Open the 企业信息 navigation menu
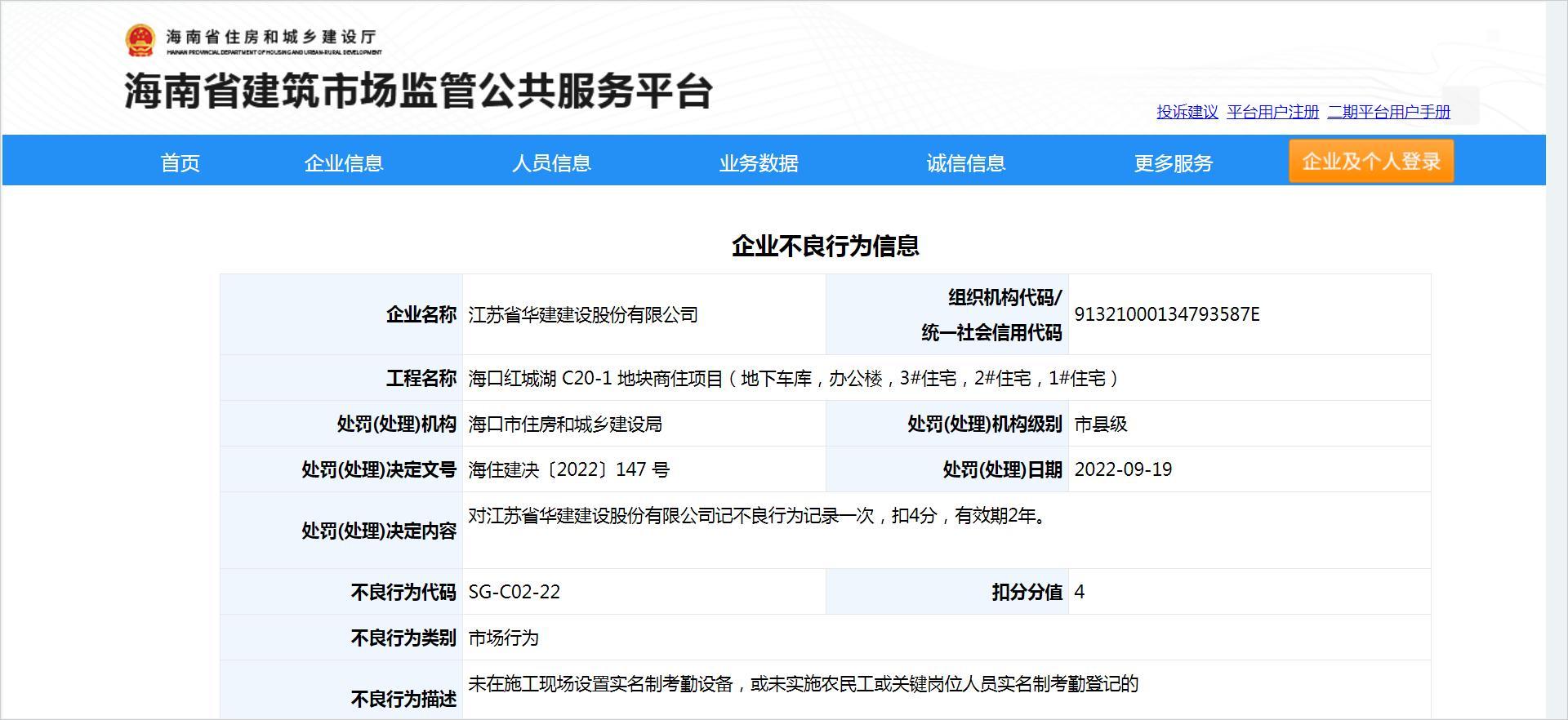The image size is (1568, 720). (x=344, y=163)
